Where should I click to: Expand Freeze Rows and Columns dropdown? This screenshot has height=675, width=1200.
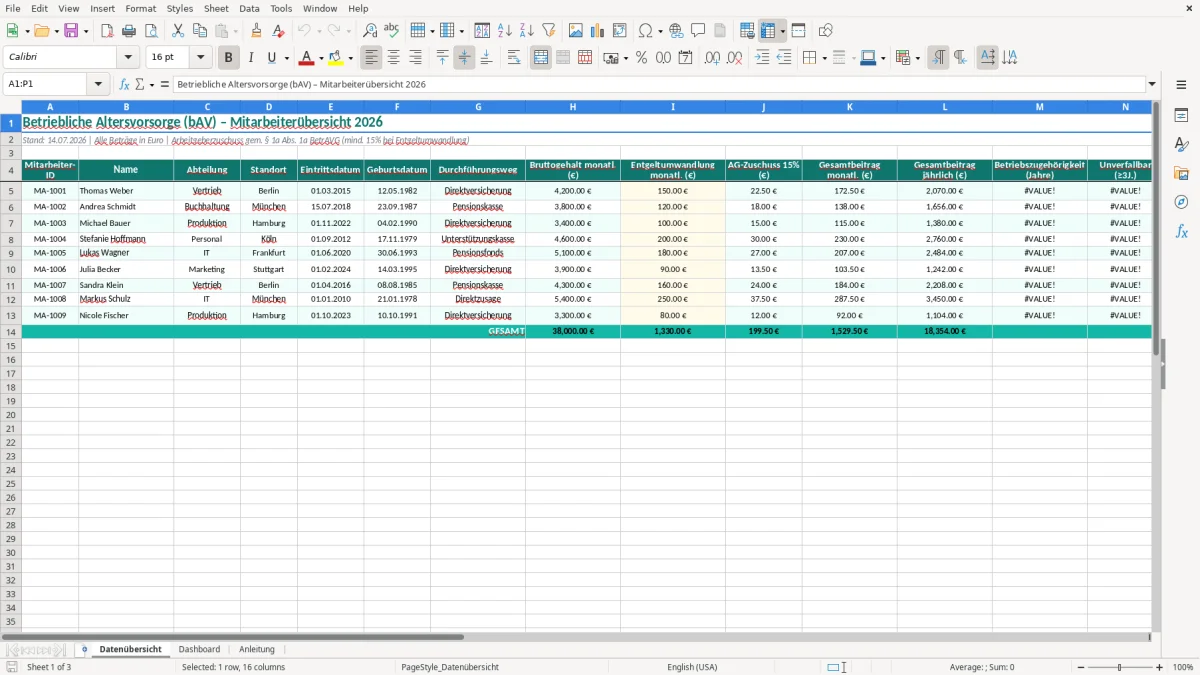pos(783,31)
